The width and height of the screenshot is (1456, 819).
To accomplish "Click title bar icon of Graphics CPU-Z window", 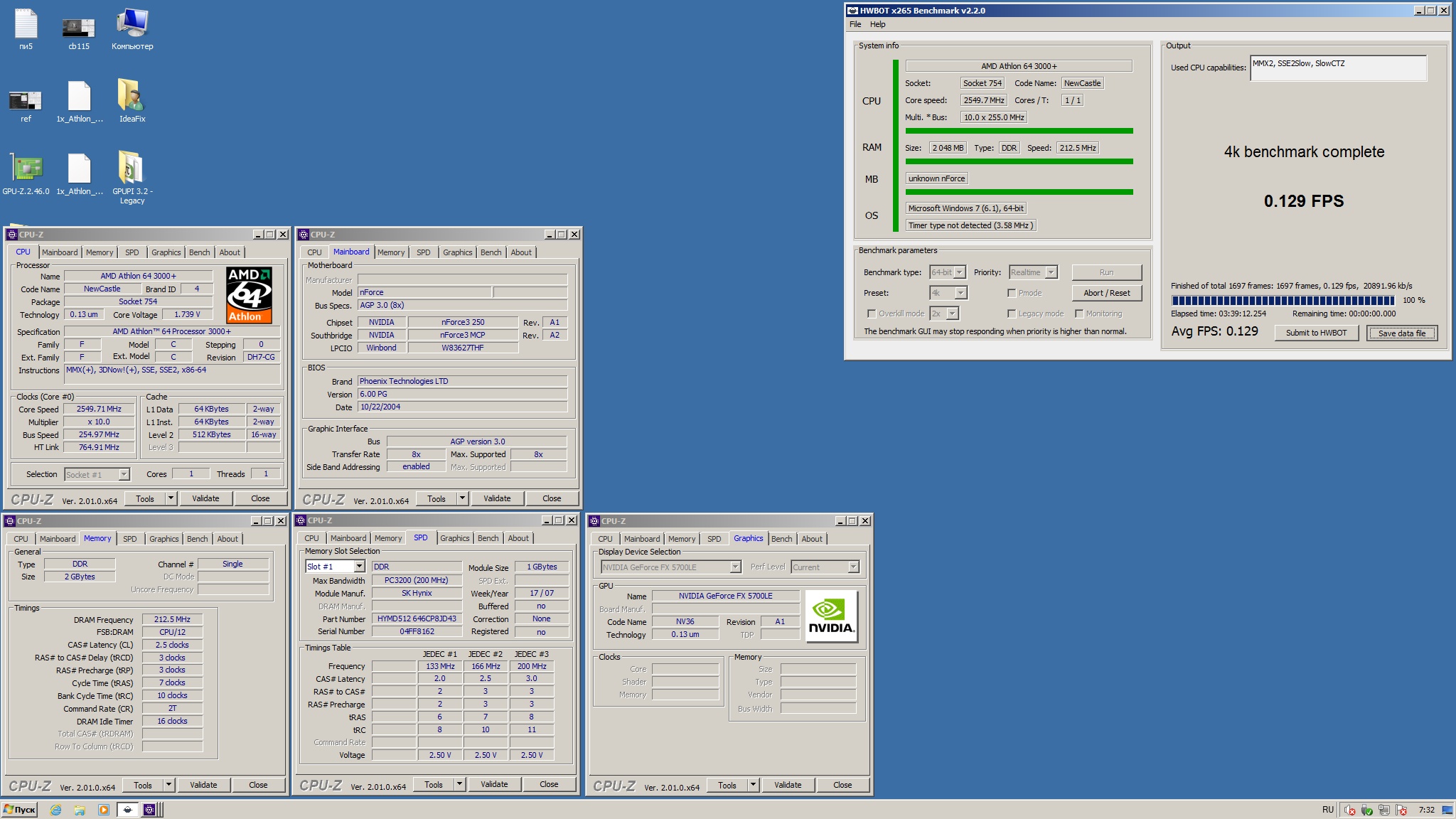I will (x=594, y=521).
